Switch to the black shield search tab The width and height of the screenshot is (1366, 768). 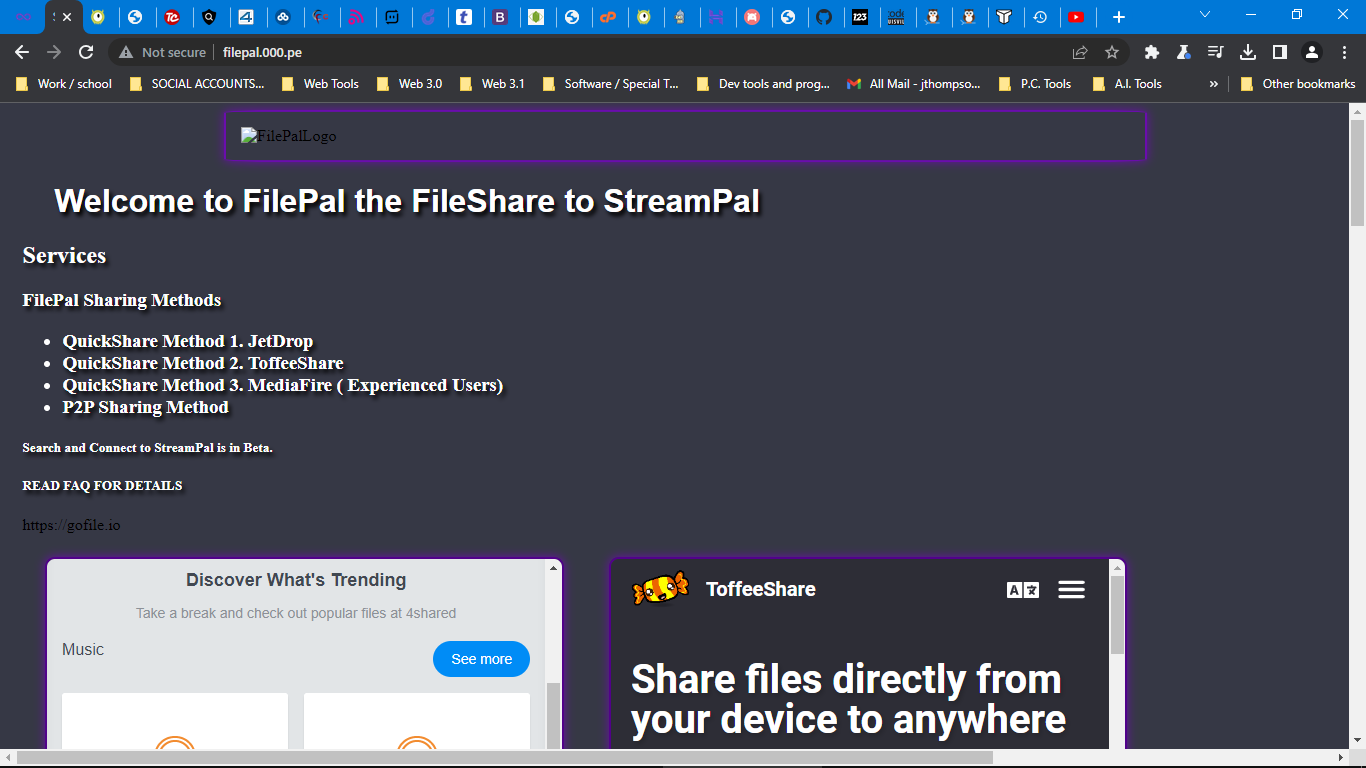click(208, 17)
